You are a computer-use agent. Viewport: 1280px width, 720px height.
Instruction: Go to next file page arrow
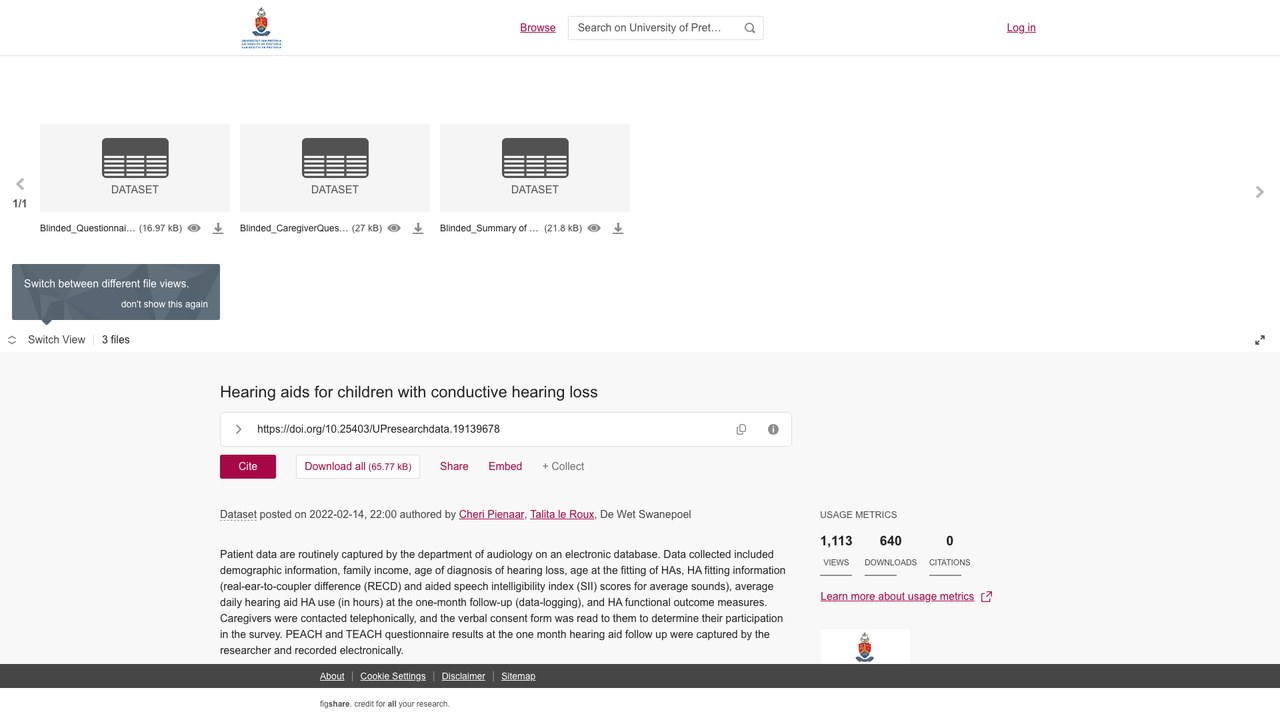(1260, 192)
